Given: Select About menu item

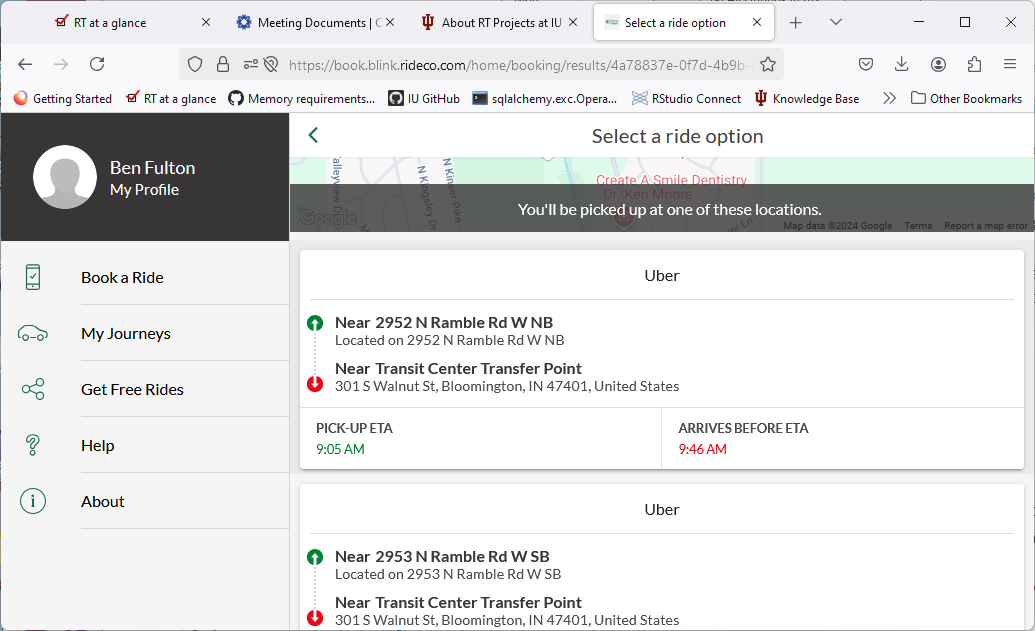Looking at the screenshot, I should click(x=145, y=501).
